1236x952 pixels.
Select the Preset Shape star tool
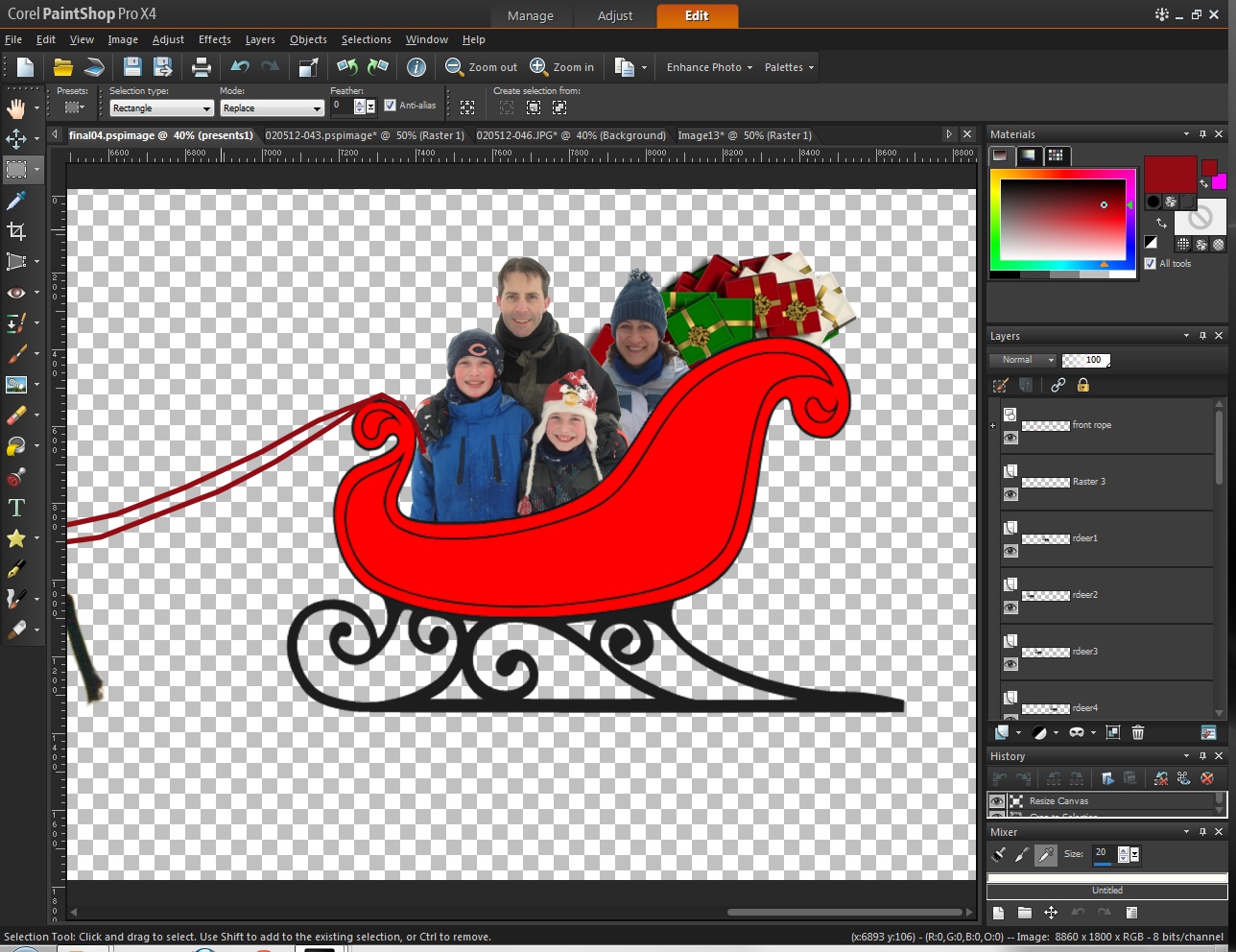click(x=16, y=538)
